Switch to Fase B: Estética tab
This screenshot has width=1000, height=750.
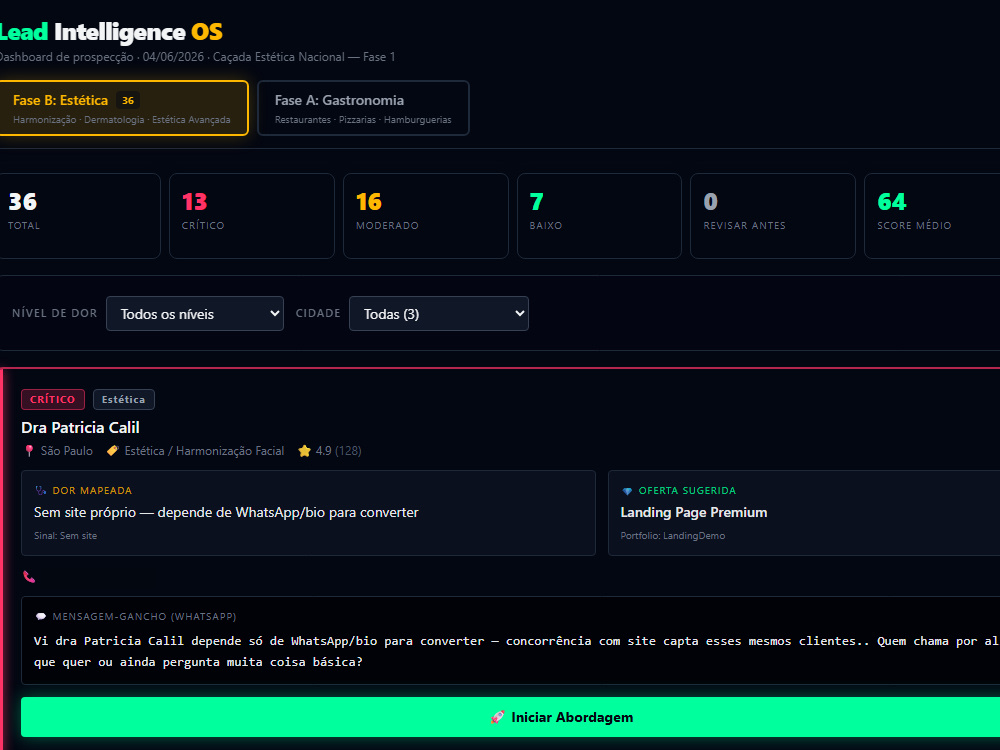[124, 108]
